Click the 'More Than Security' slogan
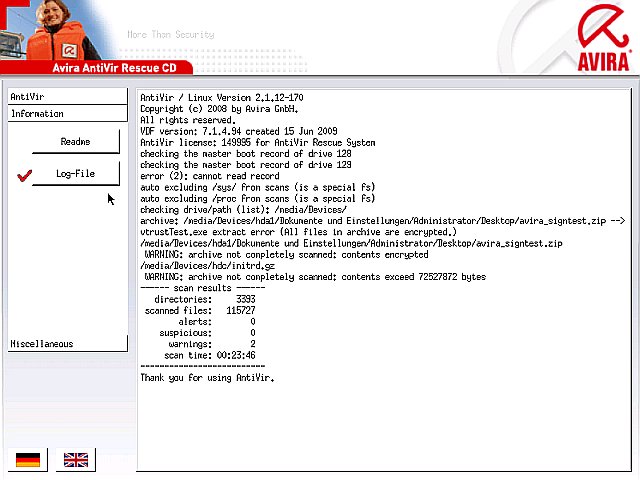This screenshot has height=480, width=640. (171, 35)
